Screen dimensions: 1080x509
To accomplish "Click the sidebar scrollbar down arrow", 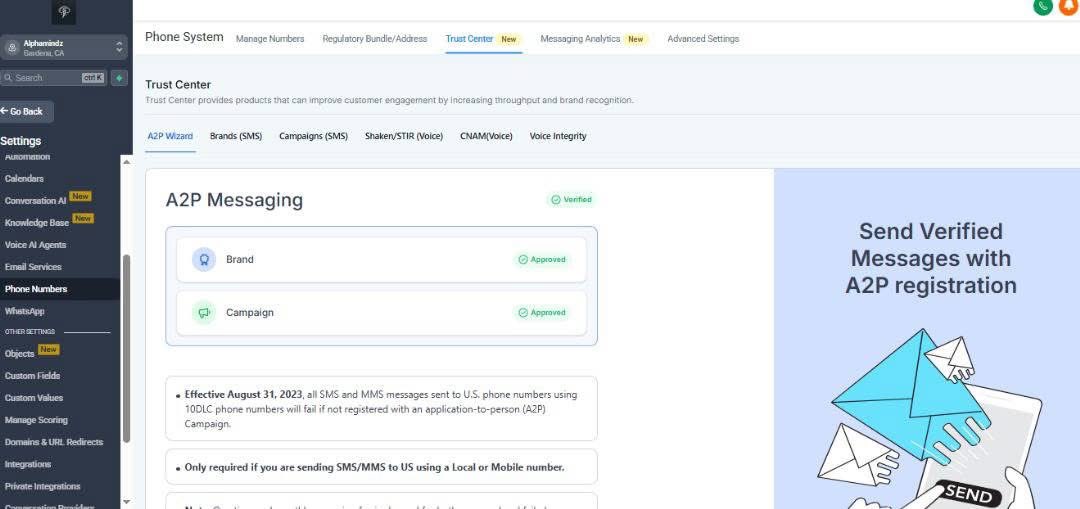I will pos(126,502).
